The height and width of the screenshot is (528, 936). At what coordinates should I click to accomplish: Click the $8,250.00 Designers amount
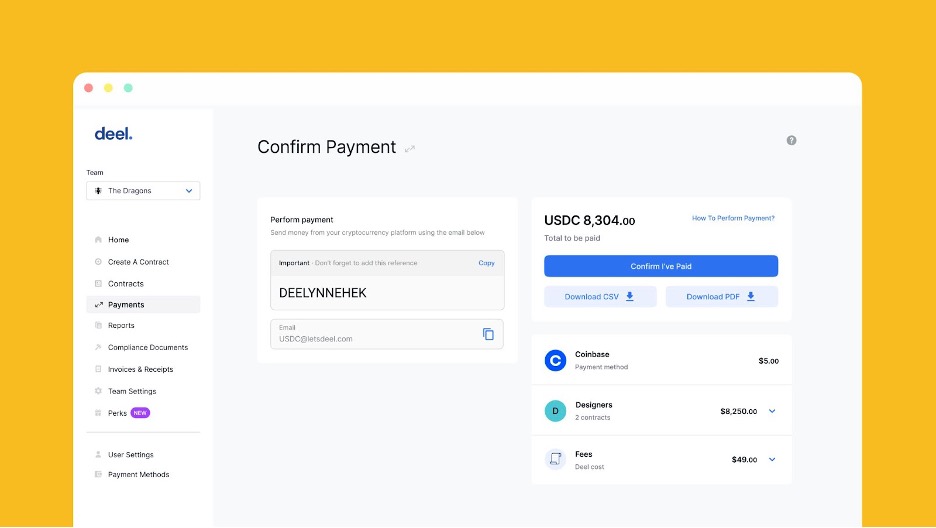738,411
